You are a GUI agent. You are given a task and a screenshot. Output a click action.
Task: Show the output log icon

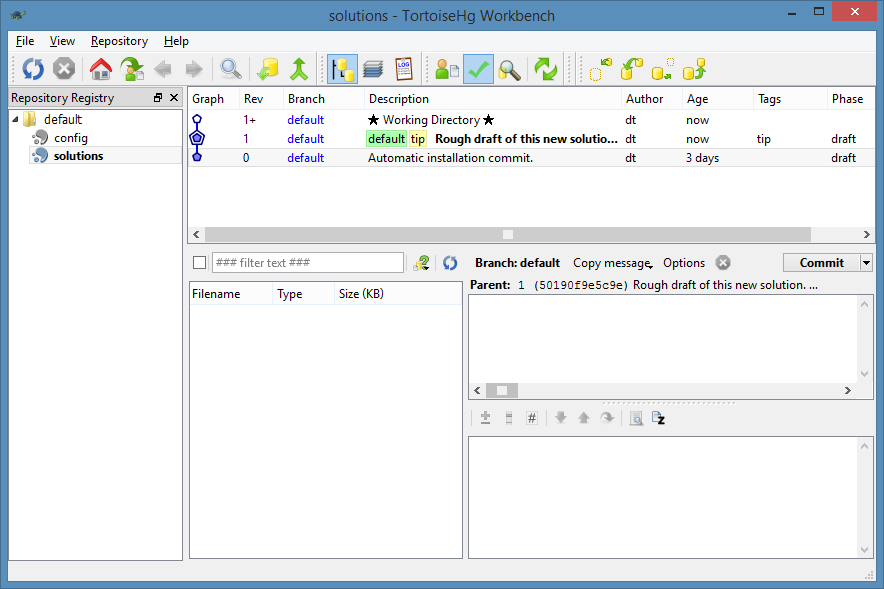click(404, 69)
